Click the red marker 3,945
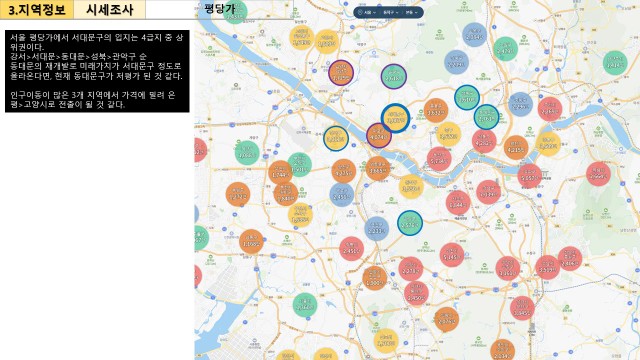The height and width of the screenshot is (360, 640). [x=522, y=308]
